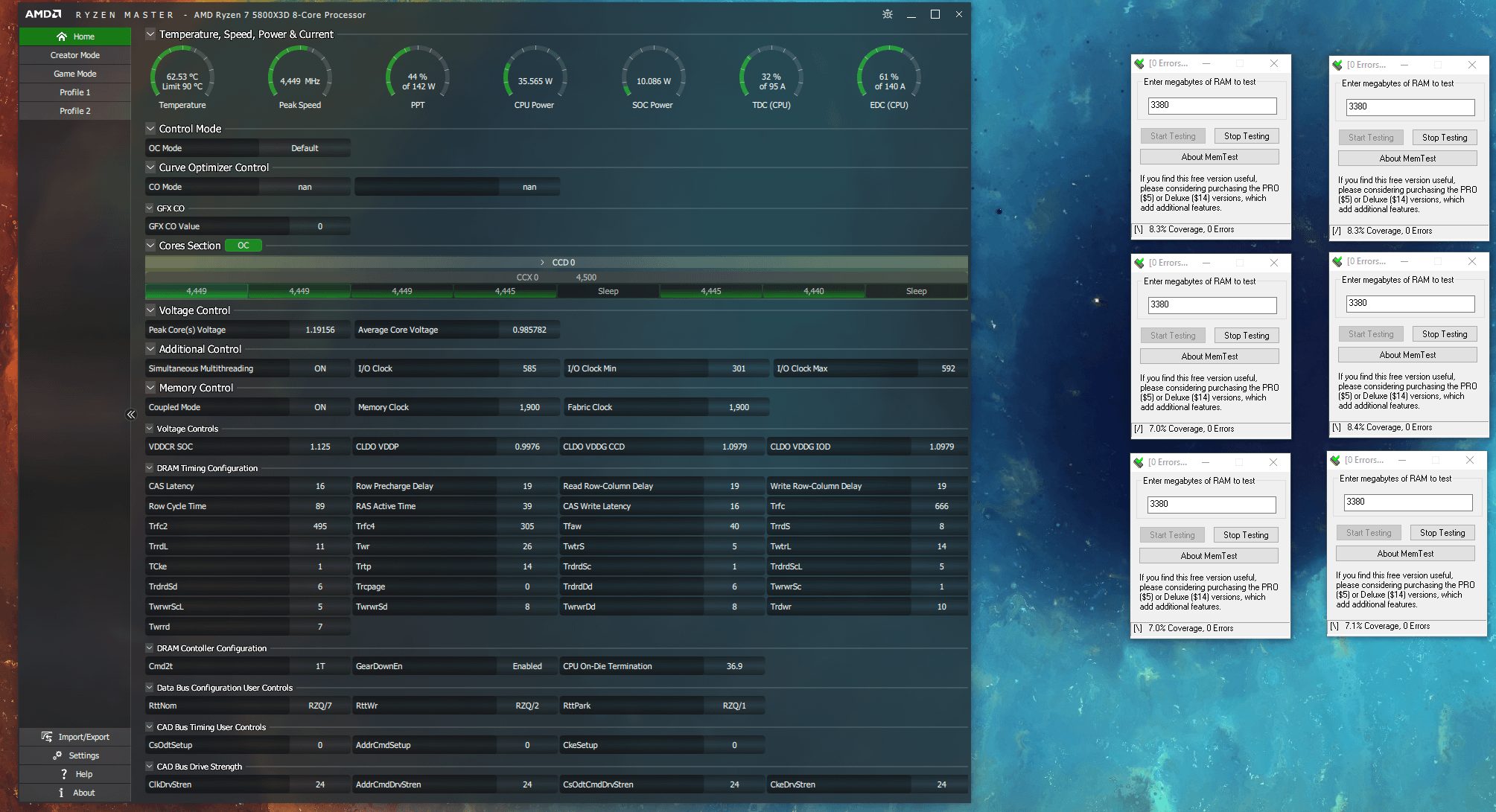Viewport: 1496px width, 812px height.
Task: Click app icon of the upper-right MemTest window
Action: click(x=1337, y=65)
